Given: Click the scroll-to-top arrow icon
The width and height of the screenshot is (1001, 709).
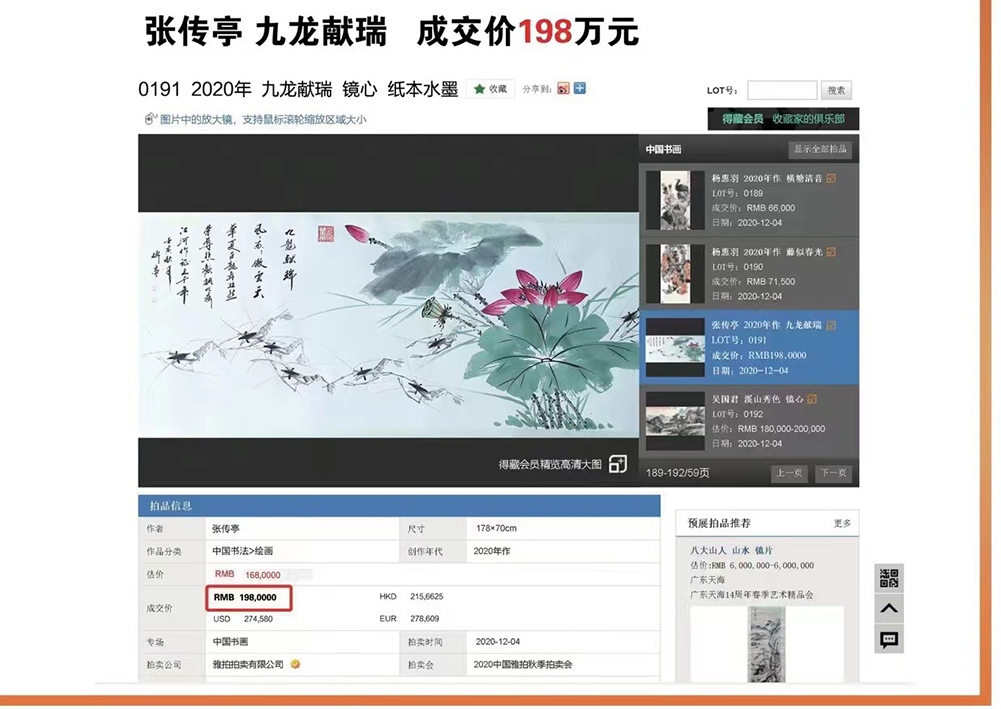Looking at the screenshot, I should pyautogui.click(x=889, y=609).
